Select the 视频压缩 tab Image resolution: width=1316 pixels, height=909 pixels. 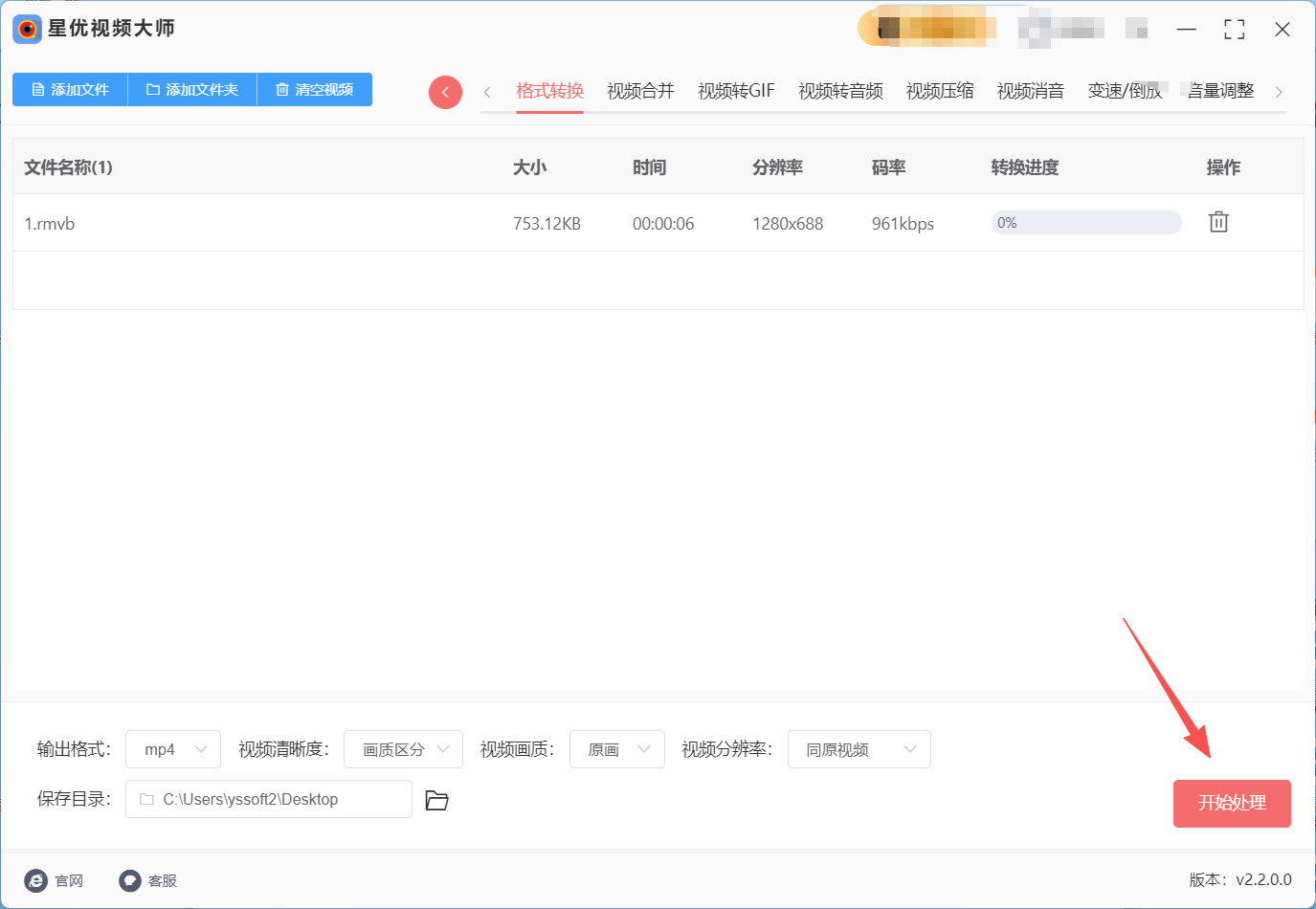pyautogui.click(x=939, y=91)
